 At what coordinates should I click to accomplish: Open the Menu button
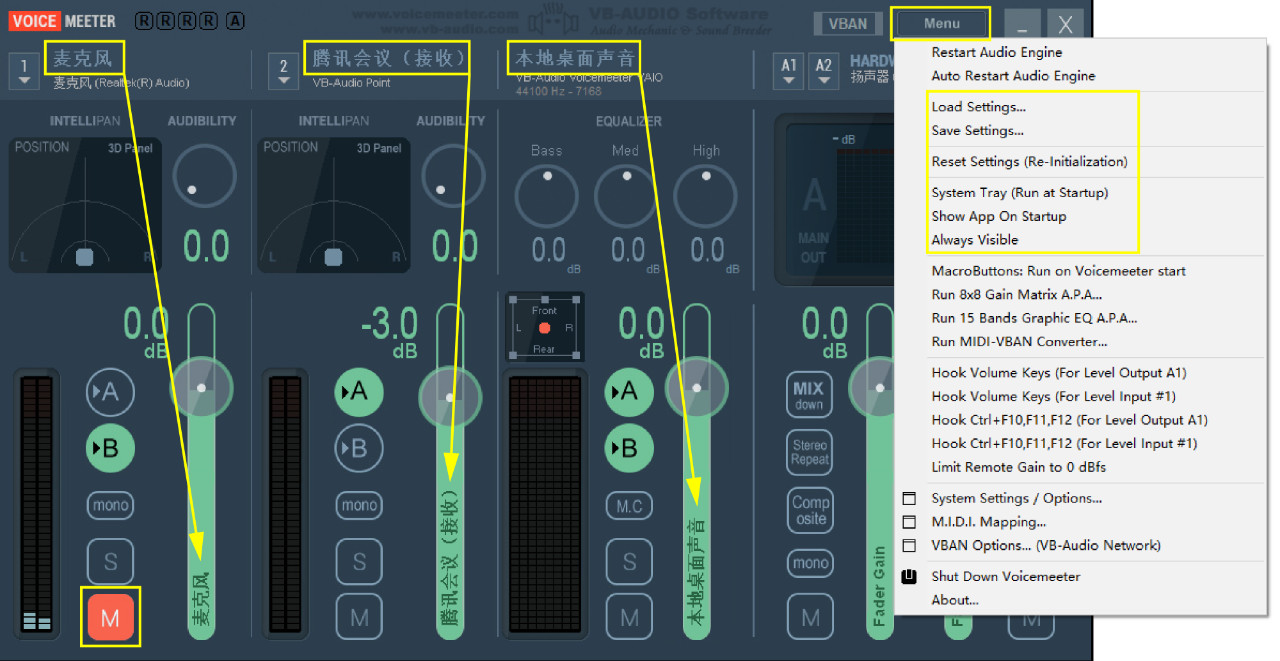coord(942,23)
